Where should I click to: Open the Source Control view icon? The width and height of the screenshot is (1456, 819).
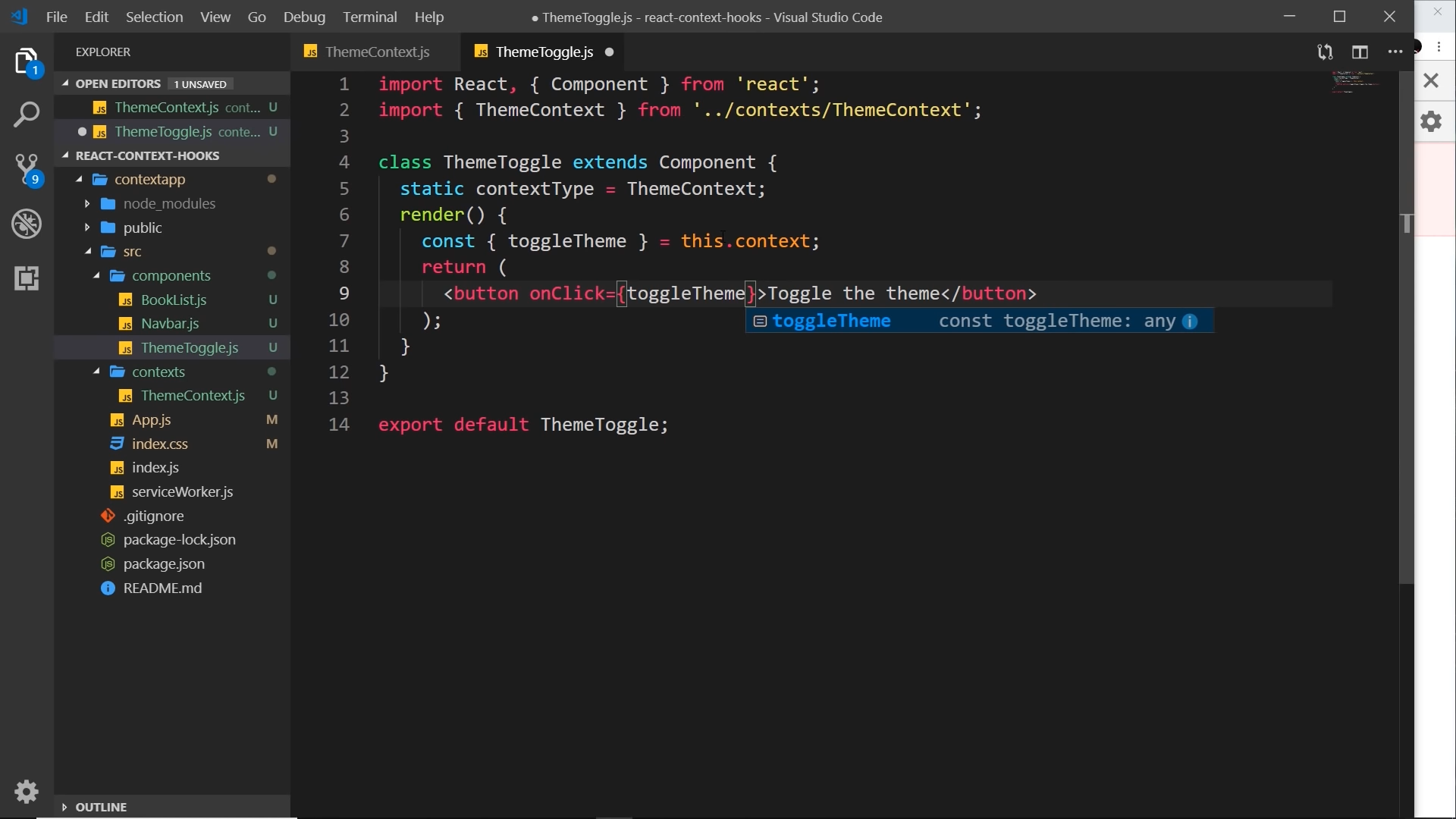click(27, 169)
